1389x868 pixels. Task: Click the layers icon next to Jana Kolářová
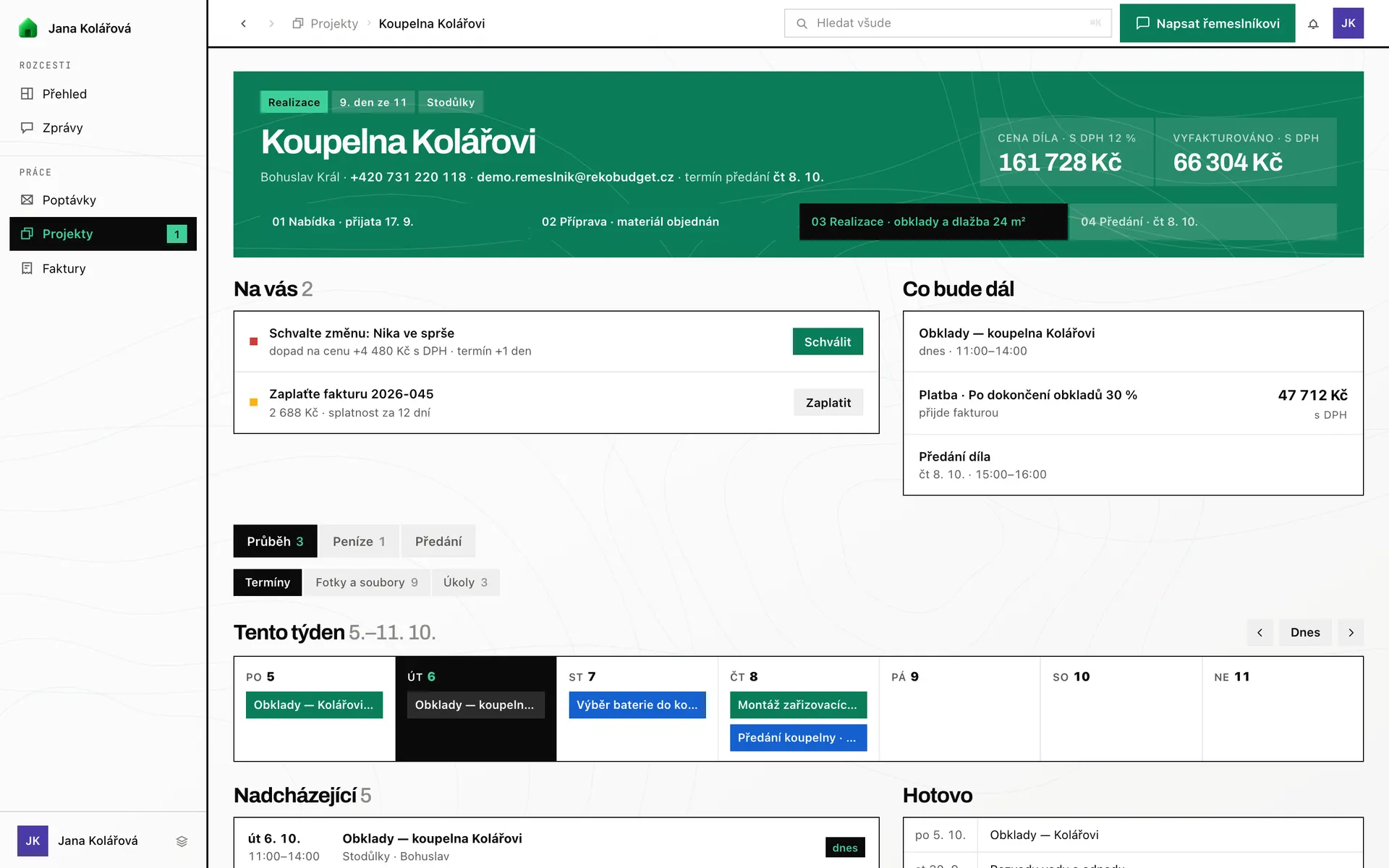pos(182,841)
